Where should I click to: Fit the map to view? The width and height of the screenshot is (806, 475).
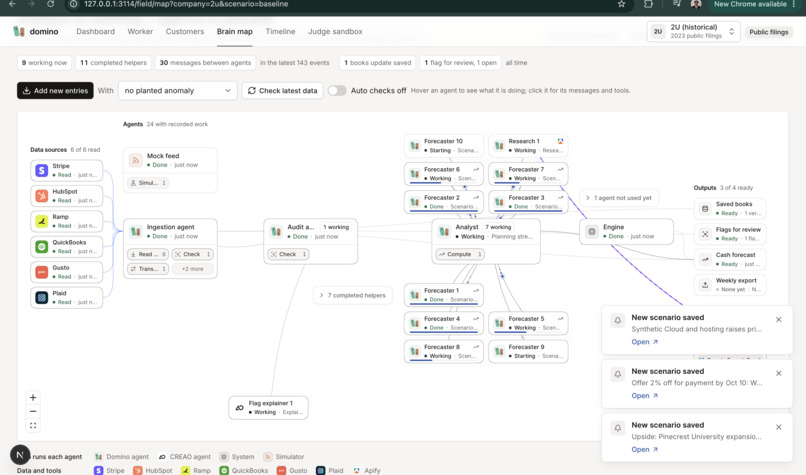tap(33, 426)
